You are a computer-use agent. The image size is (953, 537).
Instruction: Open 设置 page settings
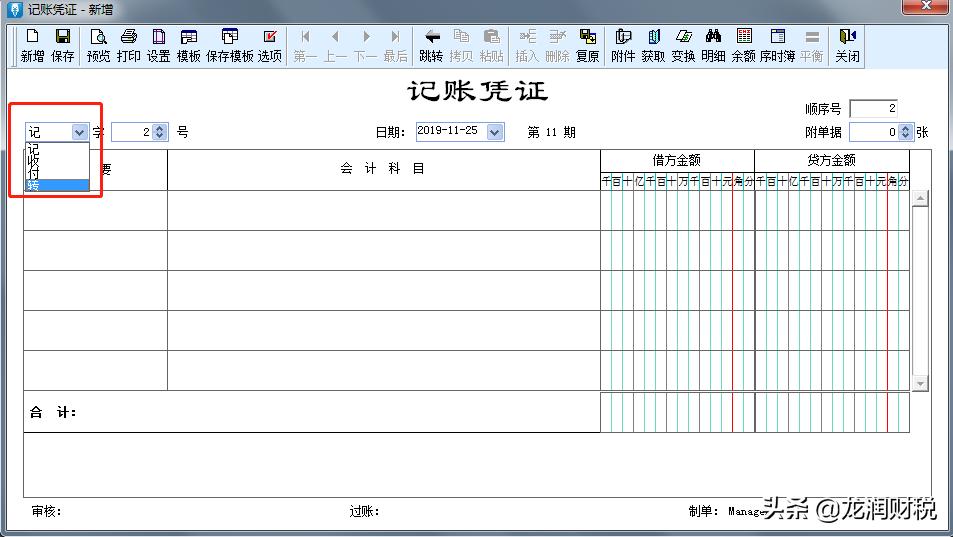(x=159, y=46)
